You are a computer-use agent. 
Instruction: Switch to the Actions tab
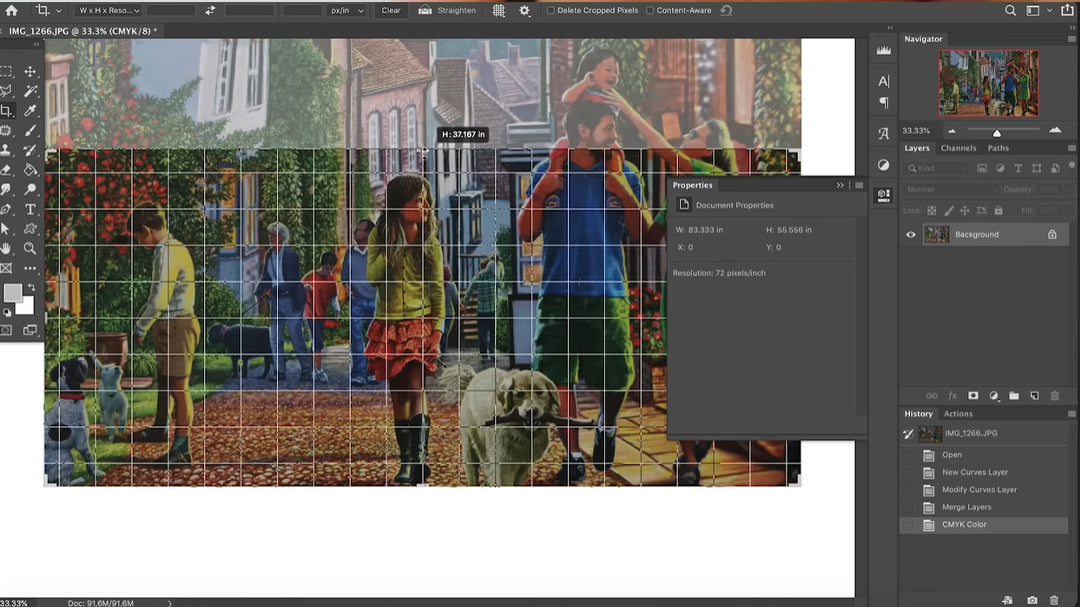point(958,414)
